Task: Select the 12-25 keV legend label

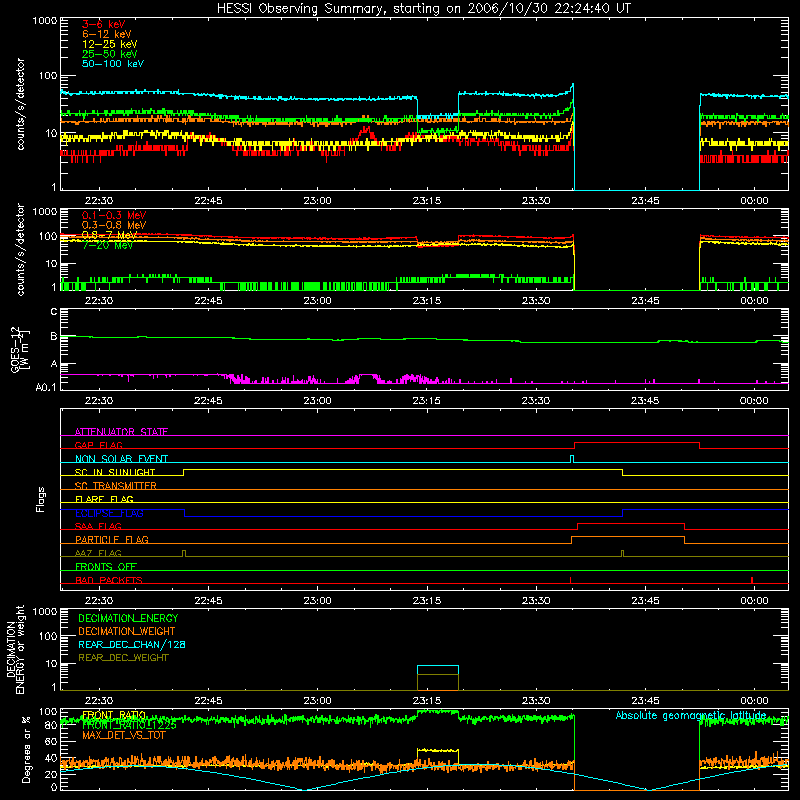Action: [x=109, y=44]
